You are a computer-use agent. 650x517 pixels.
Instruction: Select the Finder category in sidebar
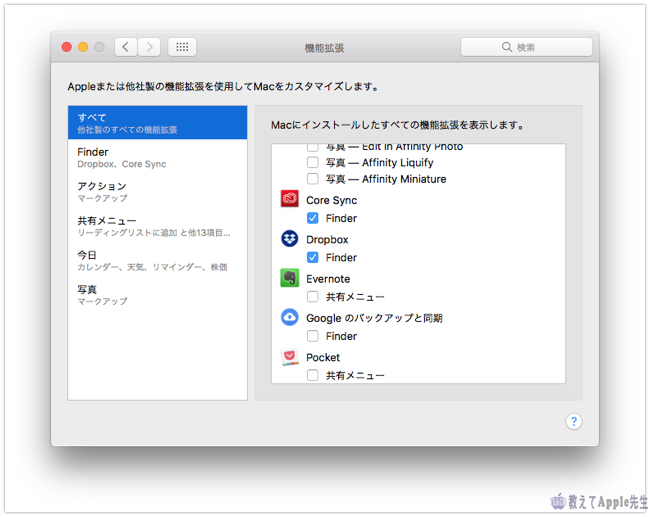coord(158,157)
